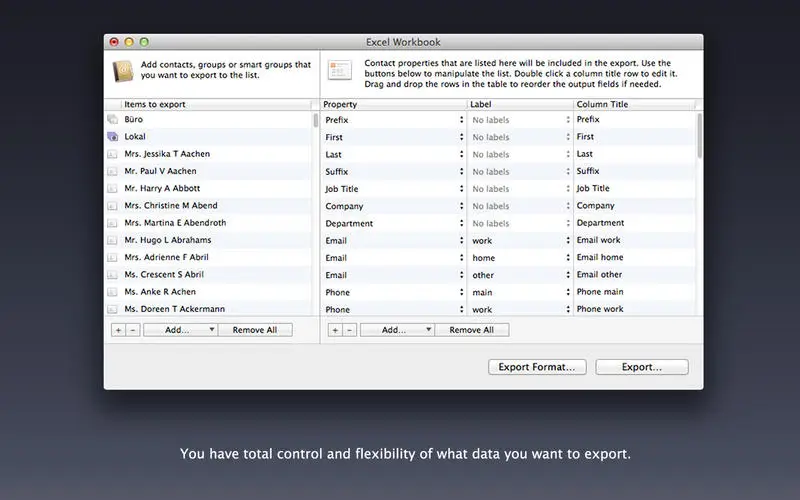Click contact card icon for Harry A Abbott
This screenshot has width=800, height=500.
point(112,189)
